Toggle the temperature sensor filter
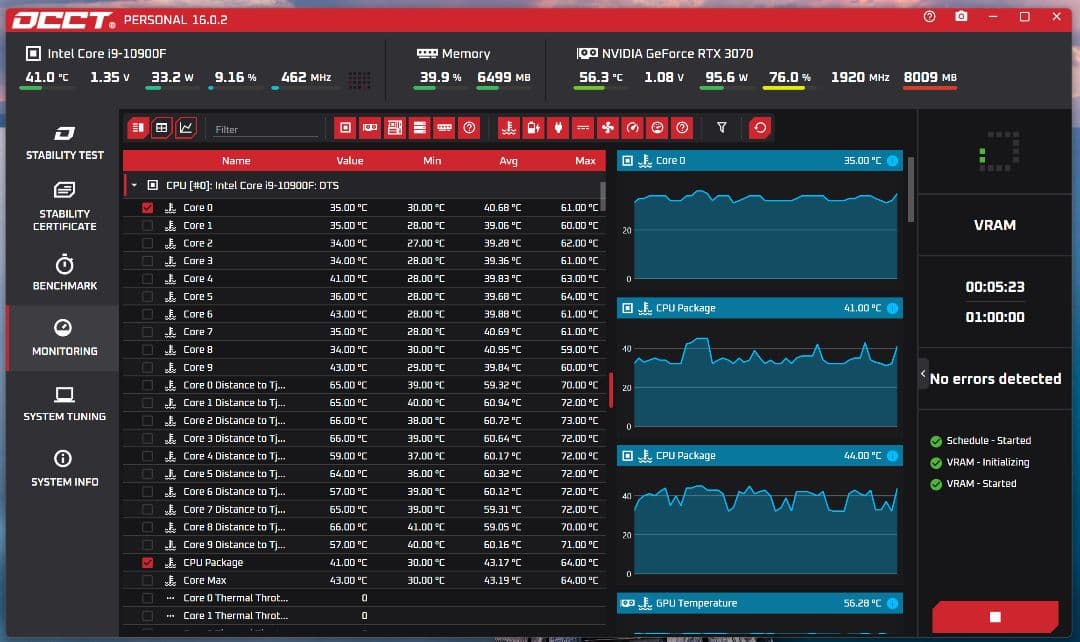 pyautogui.click(x=510, y=128)
